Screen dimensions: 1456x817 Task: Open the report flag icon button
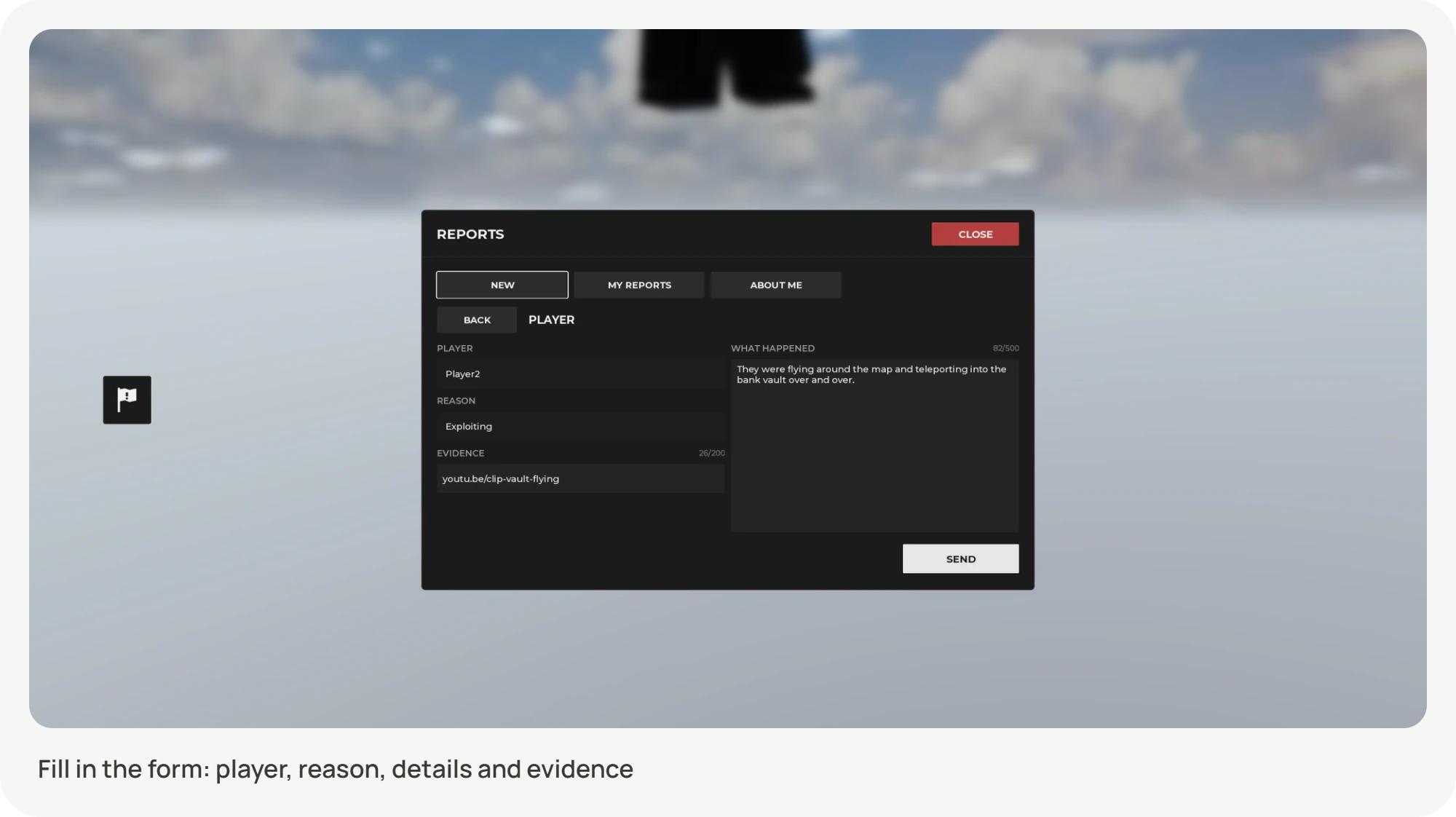pyautogui.click(x=127, y=400)
